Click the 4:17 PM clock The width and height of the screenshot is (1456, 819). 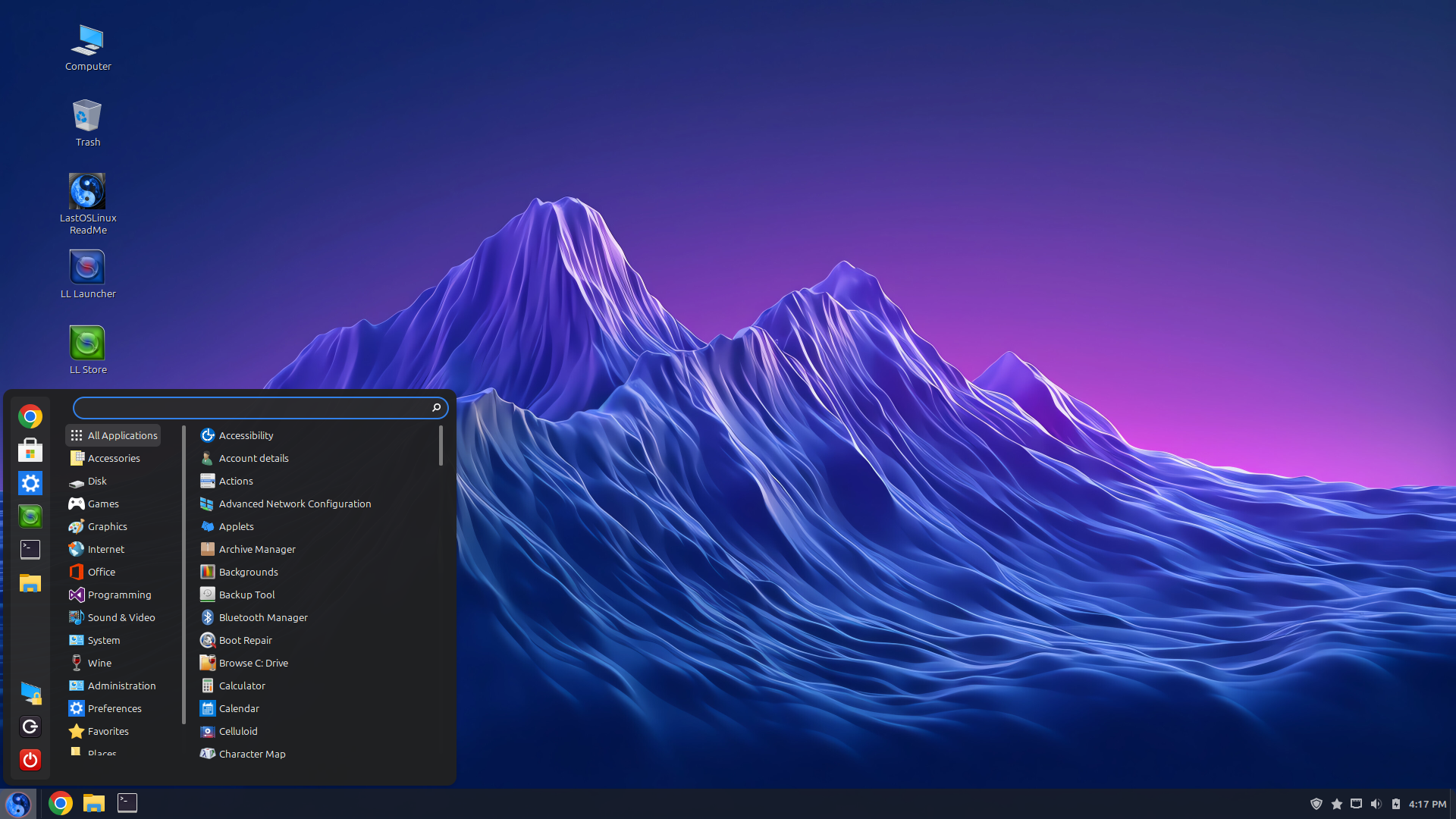tap(1427, 804)
